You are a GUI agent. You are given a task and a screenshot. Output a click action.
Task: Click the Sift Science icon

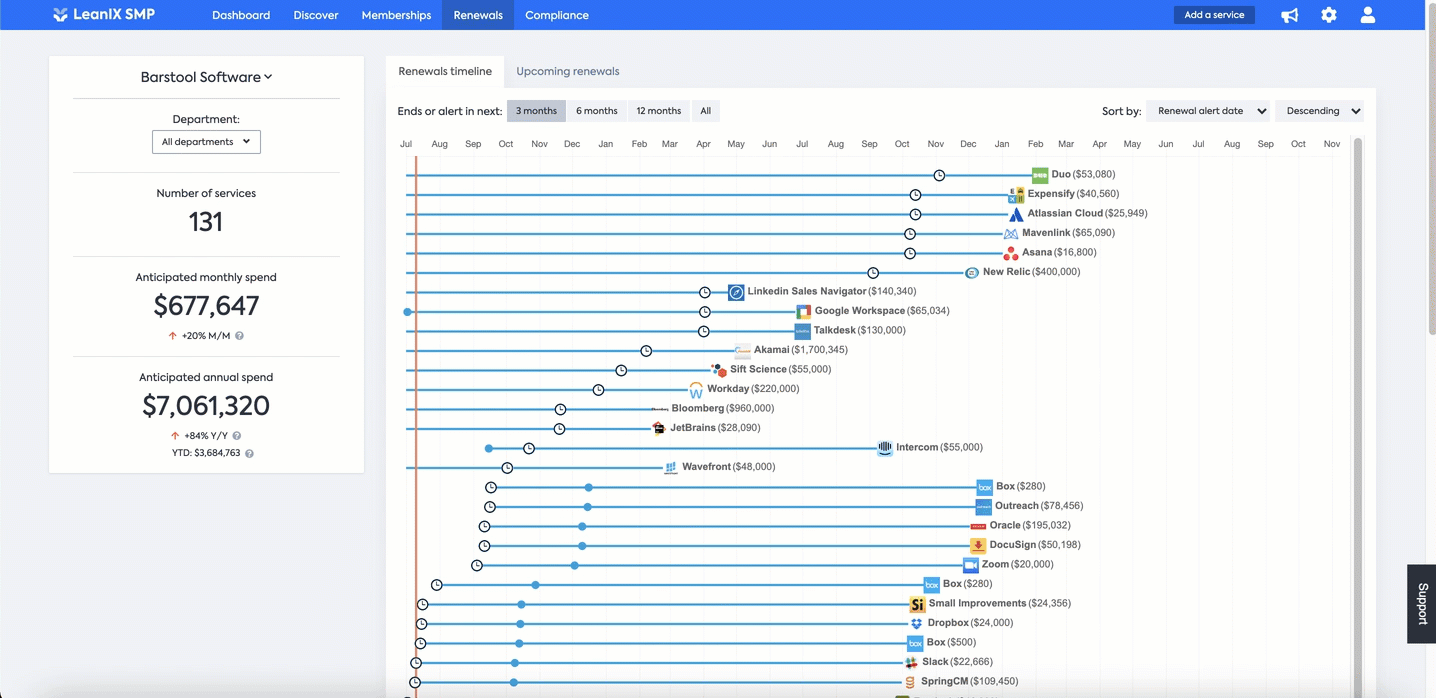pos(718,370)
